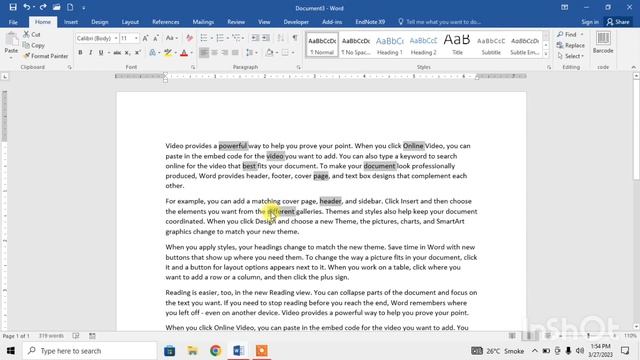This screenshot has width=640, height=360.
Task: Click Find in Editing group
Action: [567, 35]
